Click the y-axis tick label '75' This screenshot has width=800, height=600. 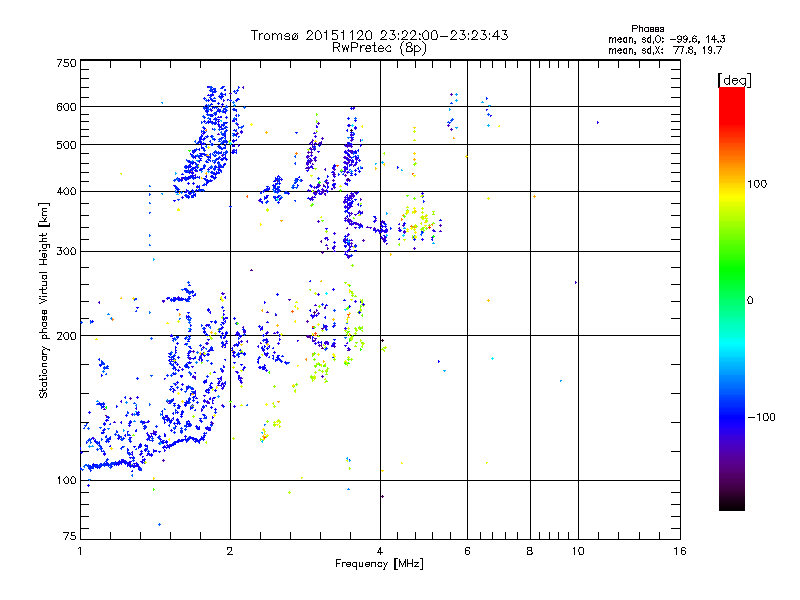[x=70, y=536]
